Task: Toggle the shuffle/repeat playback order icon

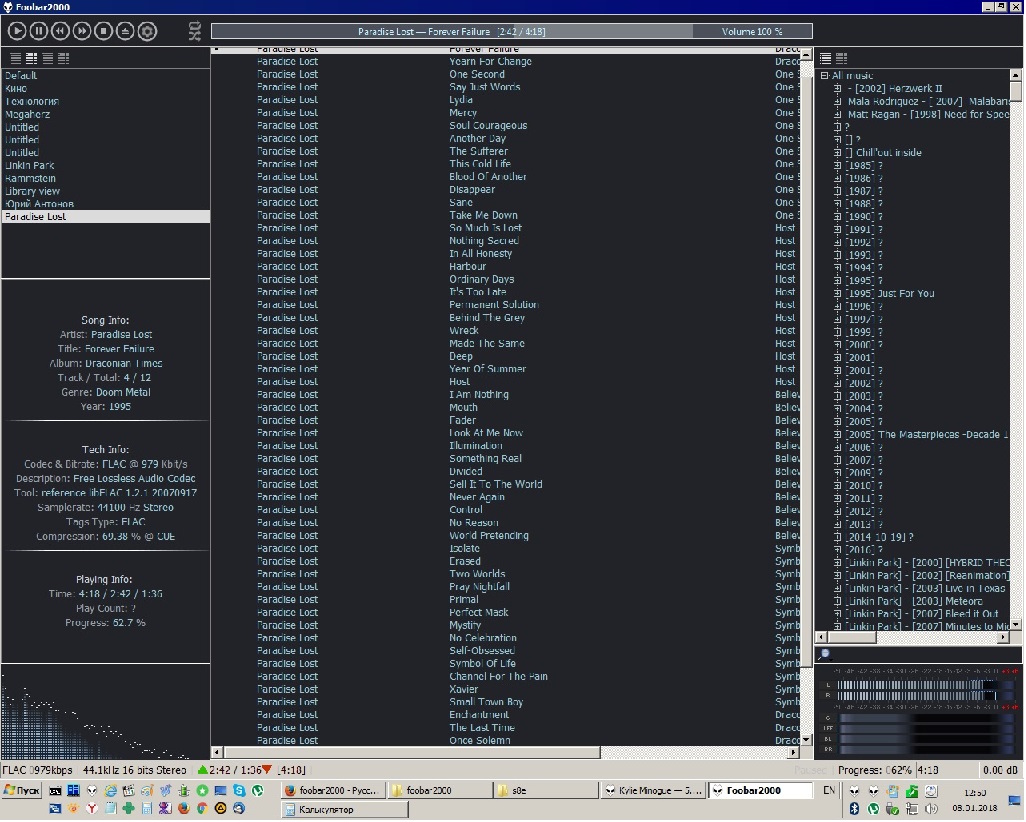Action: 195,32
